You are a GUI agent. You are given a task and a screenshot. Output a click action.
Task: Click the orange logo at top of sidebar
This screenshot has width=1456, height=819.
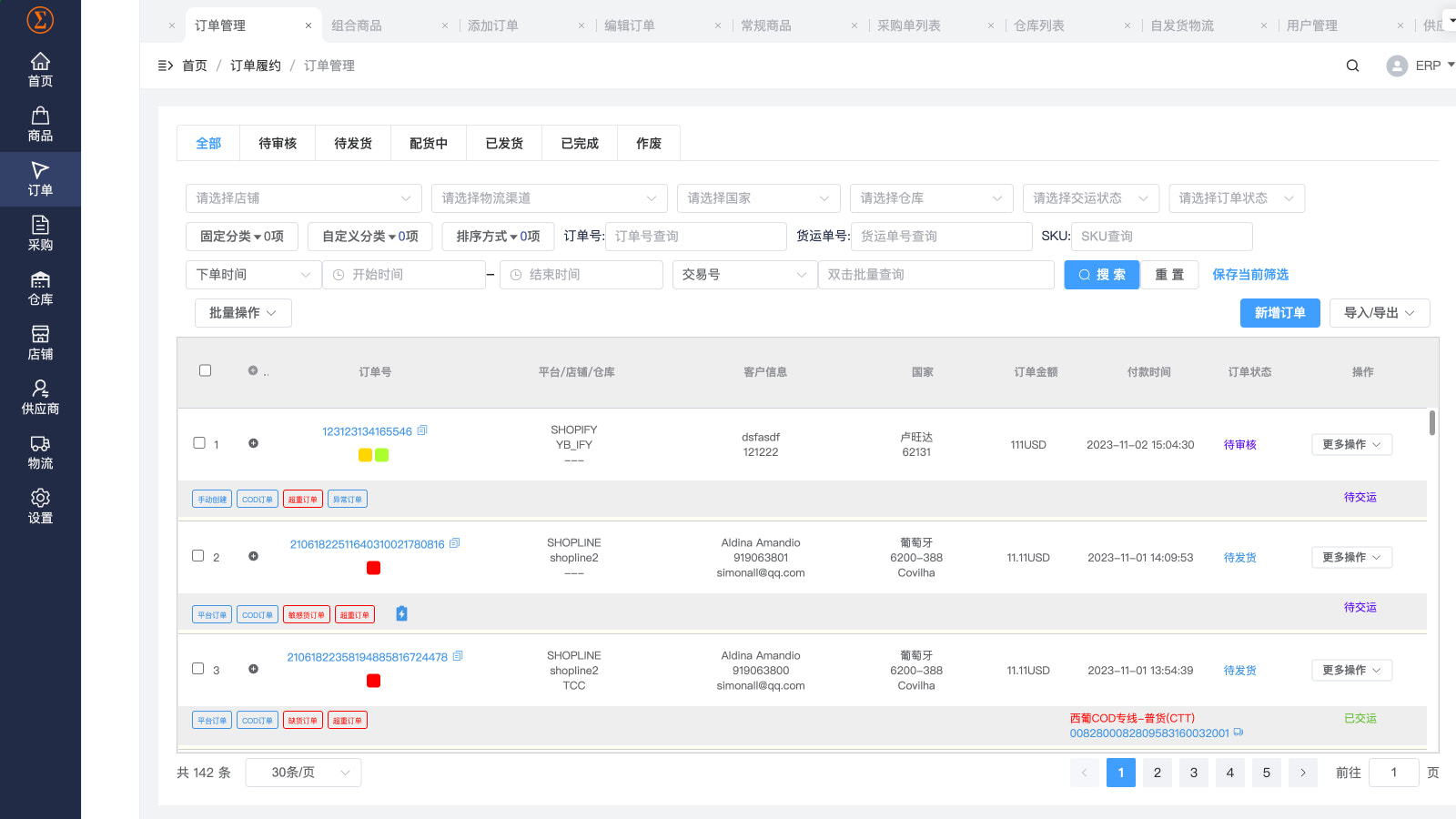click(40, 19)
